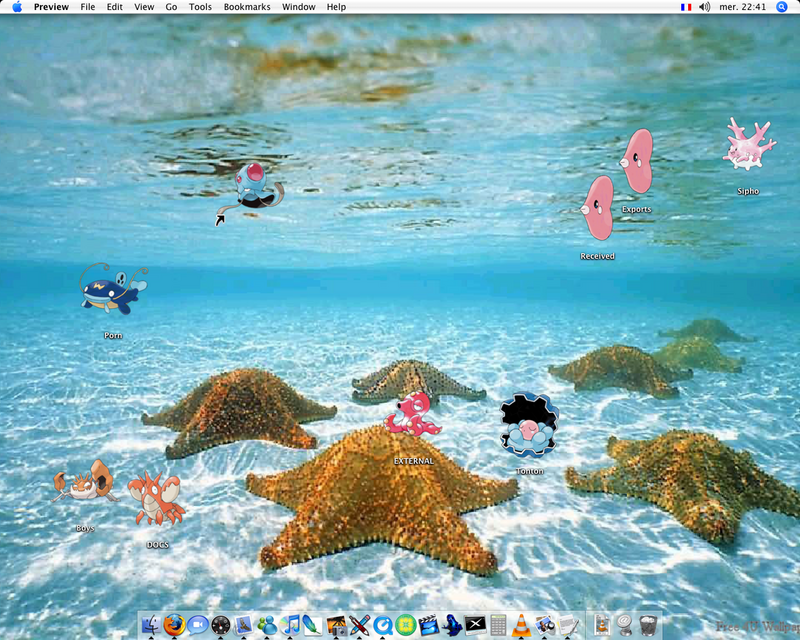Viewport: 800px width, 640px height.
Task: Click the pen and brush app in Dock
Action: 360,625
